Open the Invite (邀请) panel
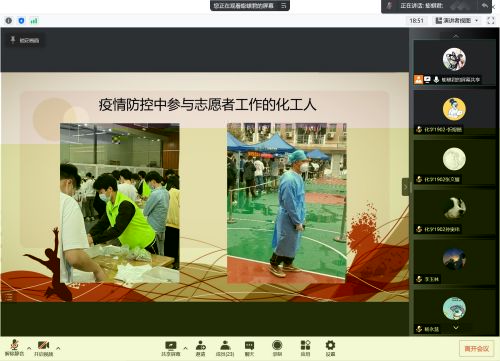 [200, 348]
